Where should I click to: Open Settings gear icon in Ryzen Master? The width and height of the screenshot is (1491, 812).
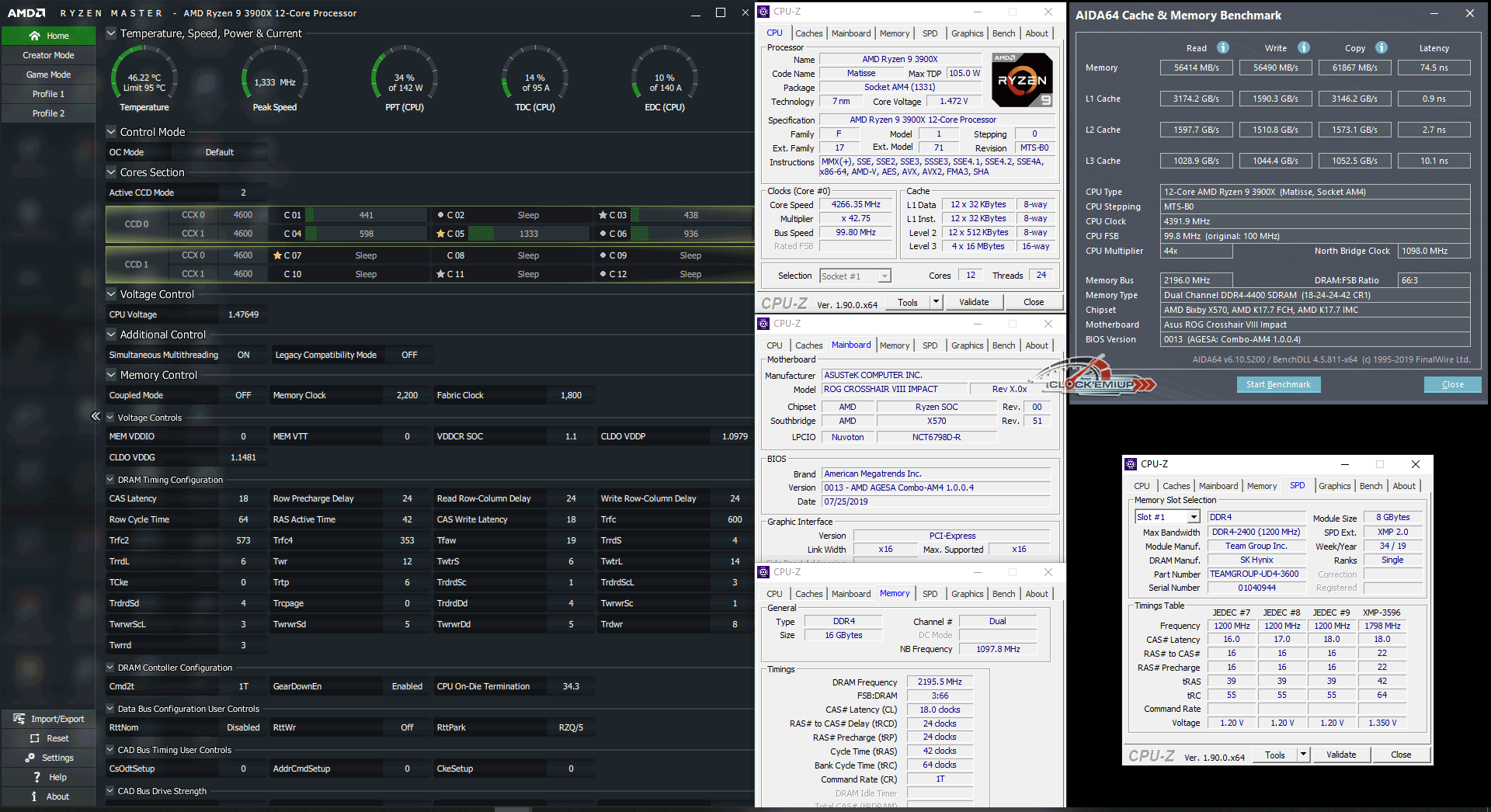(x=30, y=758)
